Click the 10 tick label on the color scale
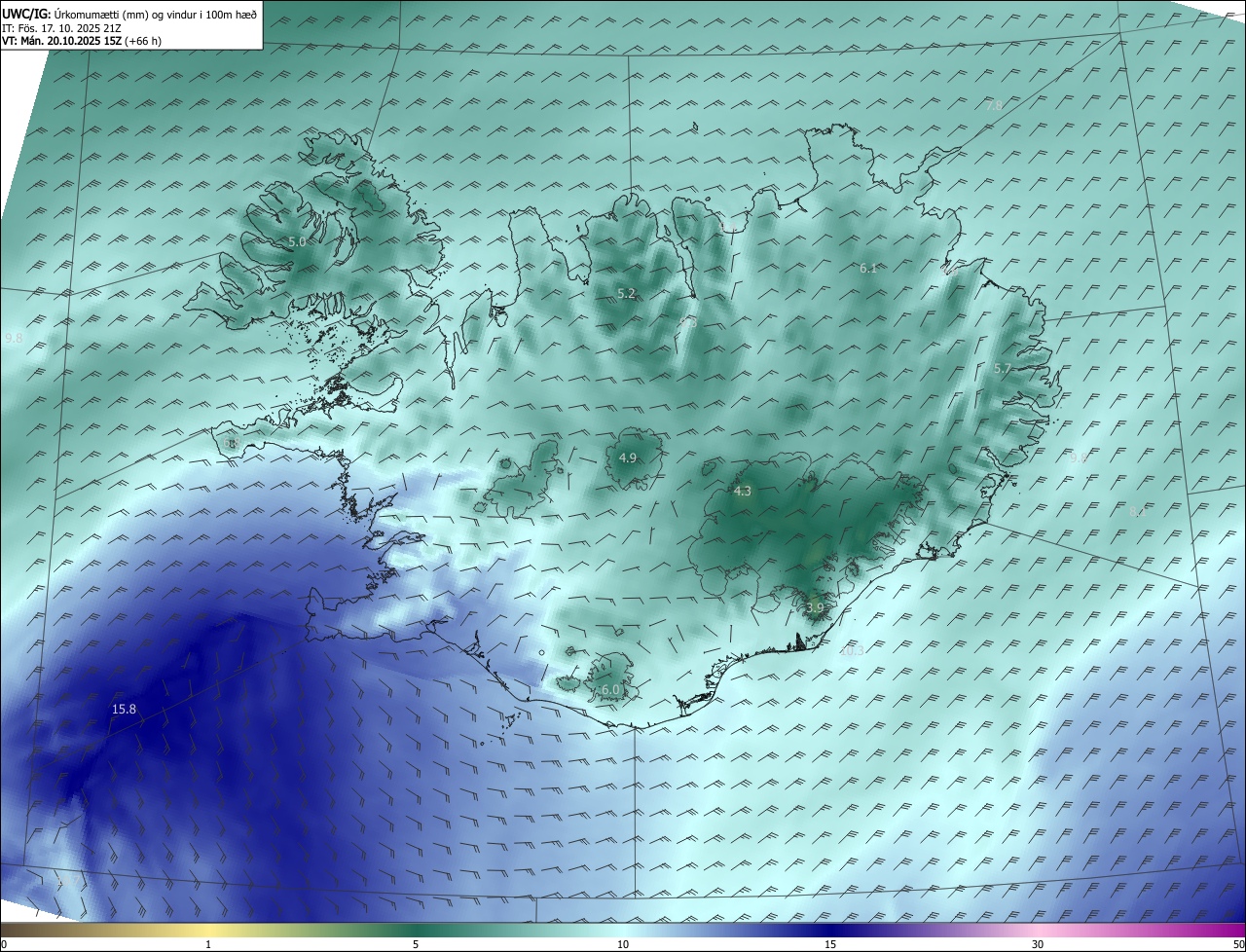The width and height of the screenshot is (1246, 952). click(623, 944)
